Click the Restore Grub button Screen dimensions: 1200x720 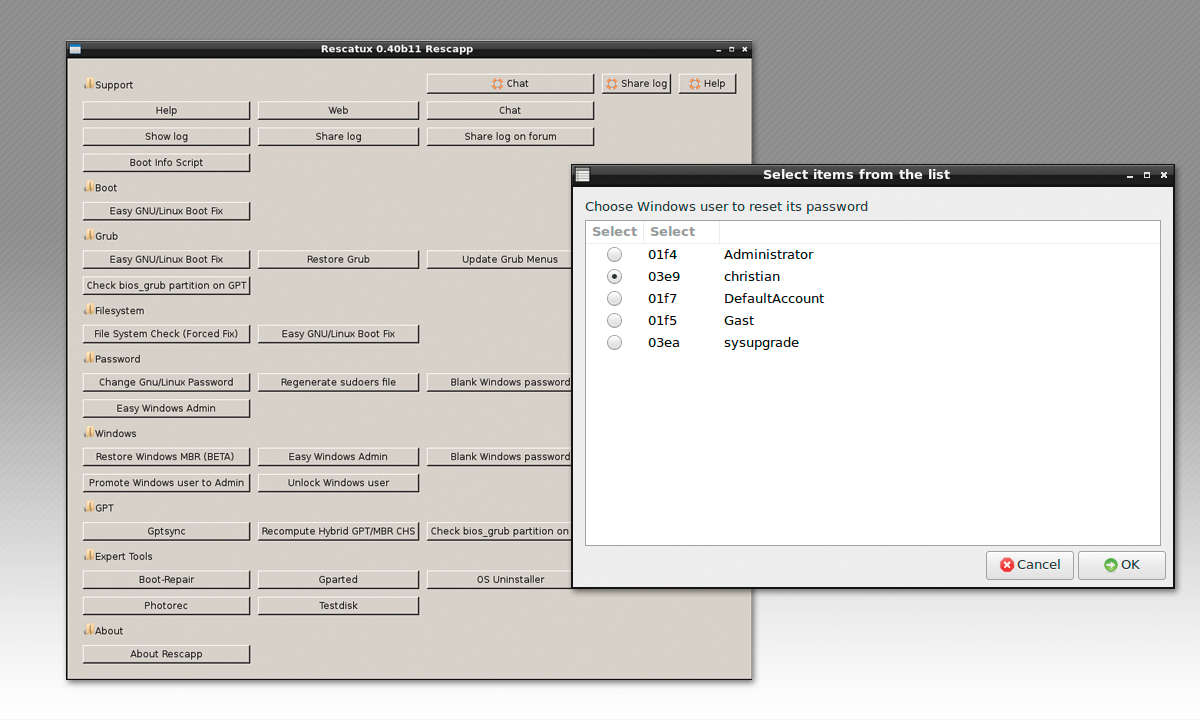tap(338, 260)
